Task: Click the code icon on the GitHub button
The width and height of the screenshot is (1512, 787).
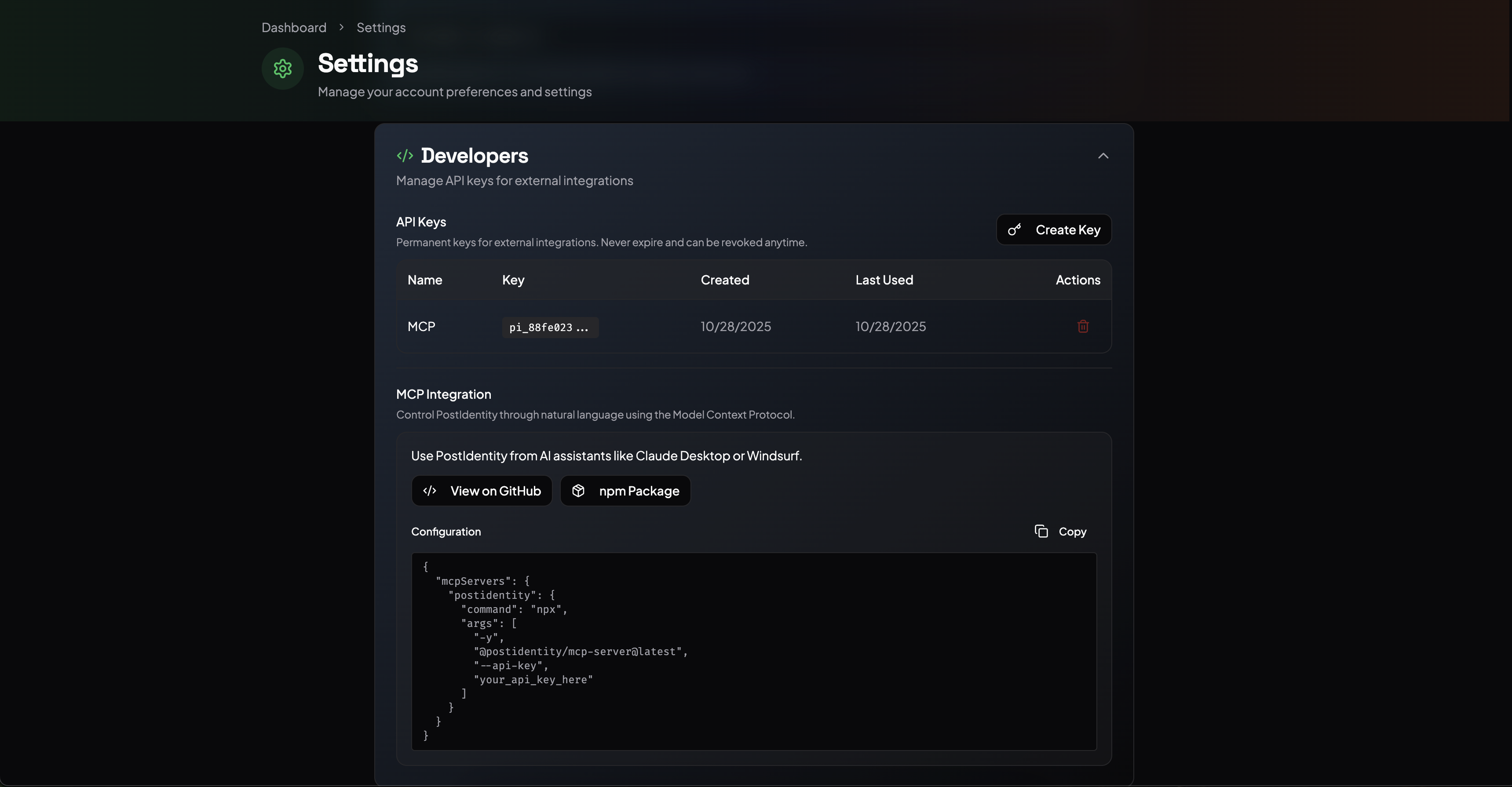Action: tap(430, 491)
